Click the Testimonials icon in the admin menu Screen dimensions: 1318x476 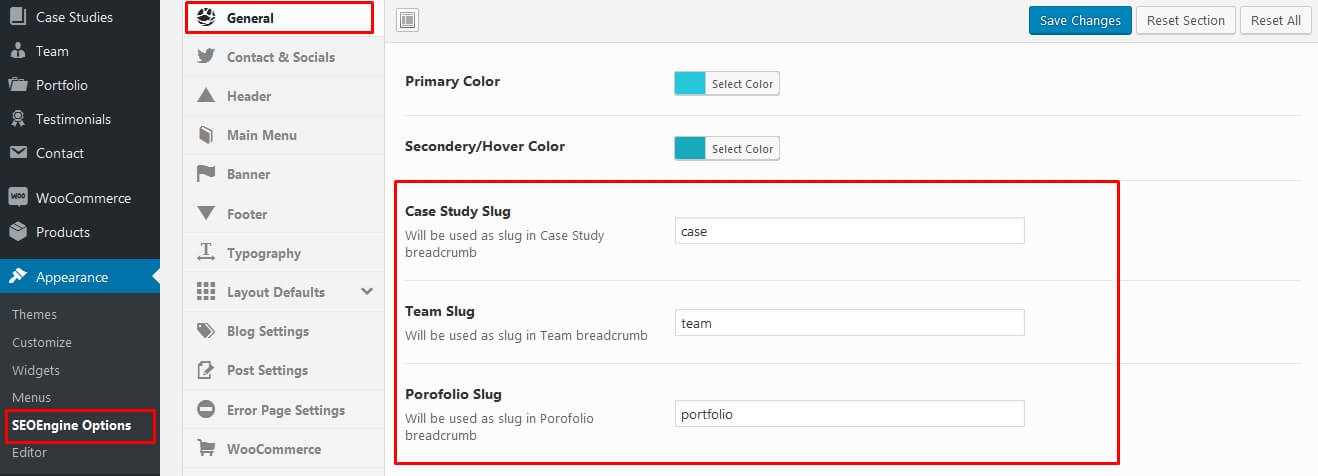[x=18, y=119]
